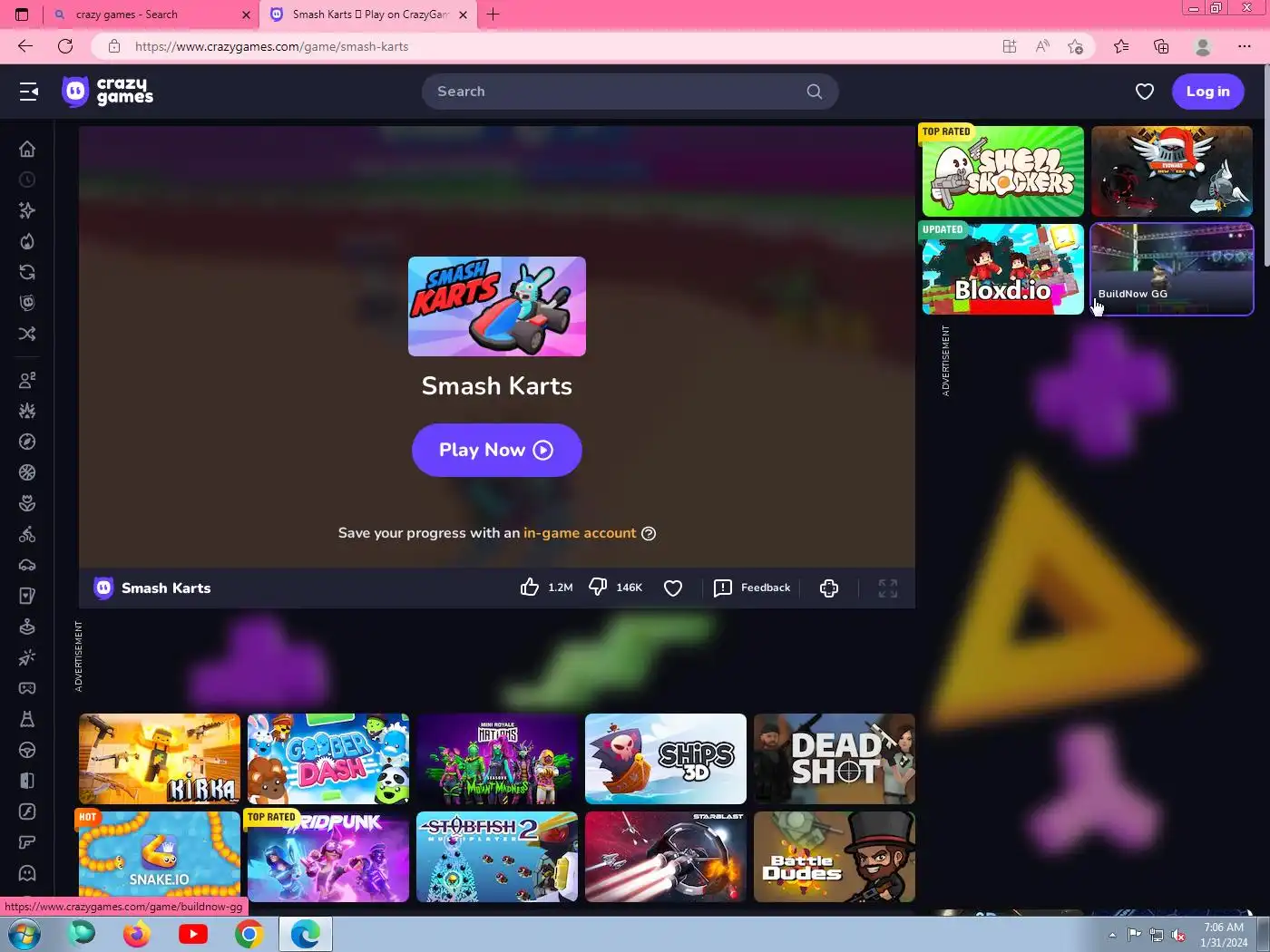Dislike Smash Karts with thumbs down
Image resolution: width=1270 pixels, height=952 pixels.
pos(598,588)
